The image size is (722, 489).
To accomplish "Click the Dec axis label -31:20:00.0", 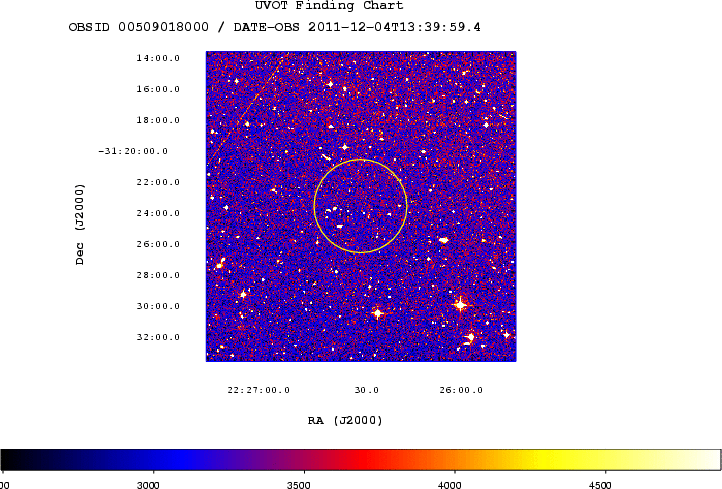I will [x=133, y=151].
